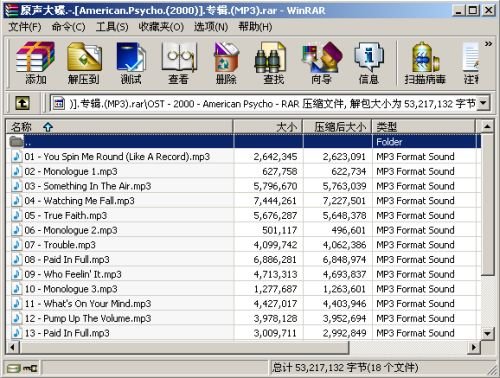Click the vertical scrollbar up arrow
The image size is (500, 378).
[x=487, y=127]
